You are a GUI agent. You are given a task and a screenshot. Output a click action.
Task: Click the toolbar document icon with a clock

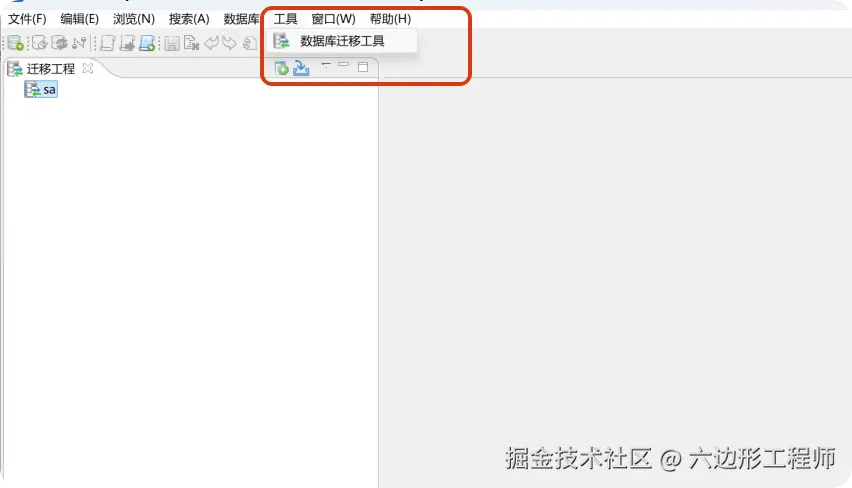click(39, 43)
